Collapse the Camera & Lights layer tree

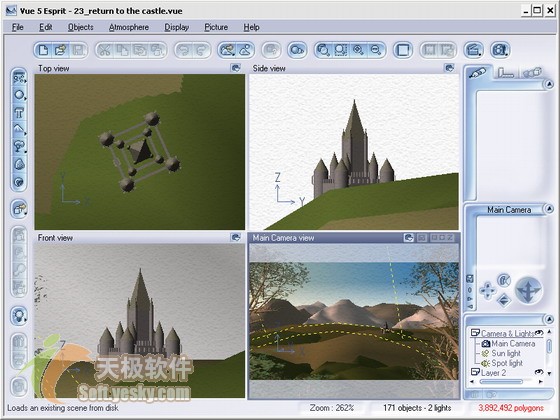click(x=475, y=333)
